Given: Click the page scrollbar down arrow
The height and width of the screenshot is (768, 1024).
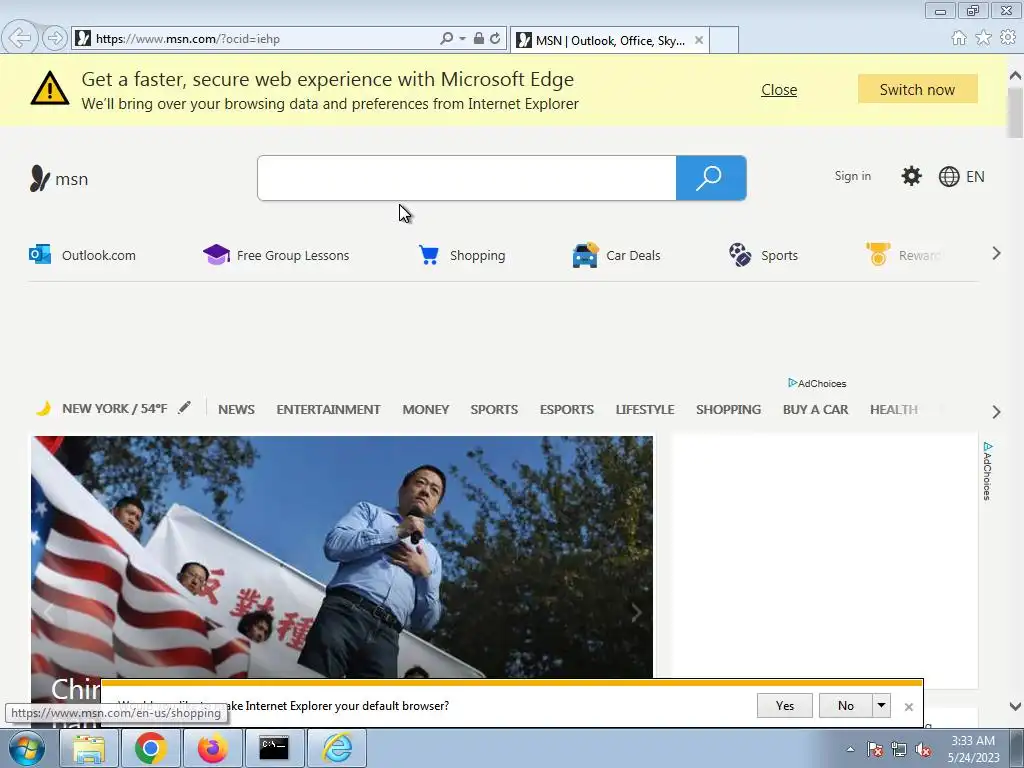Looking at the screenshot, I should (1015, 706).
